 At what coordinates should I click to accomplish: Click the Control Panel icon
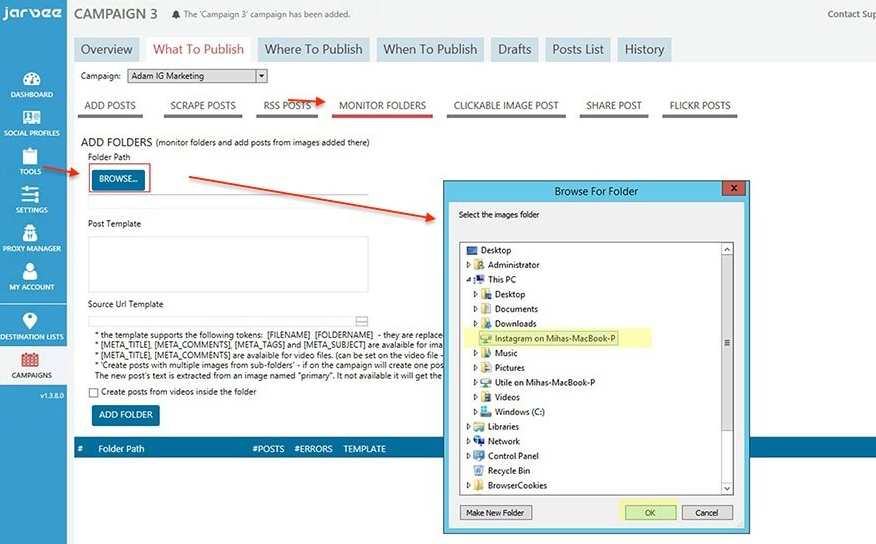pos(479,456)
